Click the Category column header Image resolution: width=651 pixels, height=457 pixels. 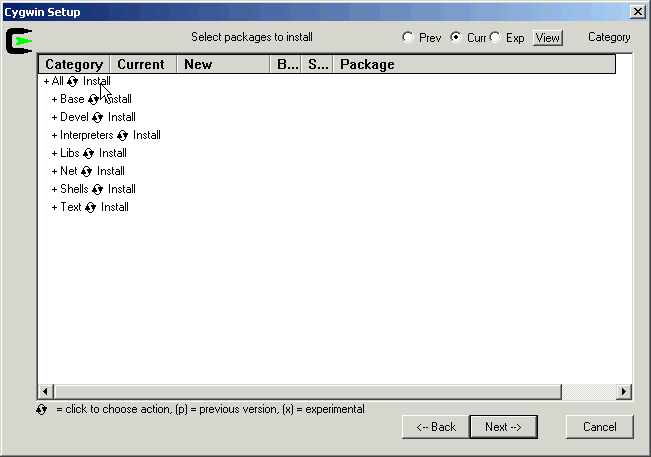click(74, 64)
